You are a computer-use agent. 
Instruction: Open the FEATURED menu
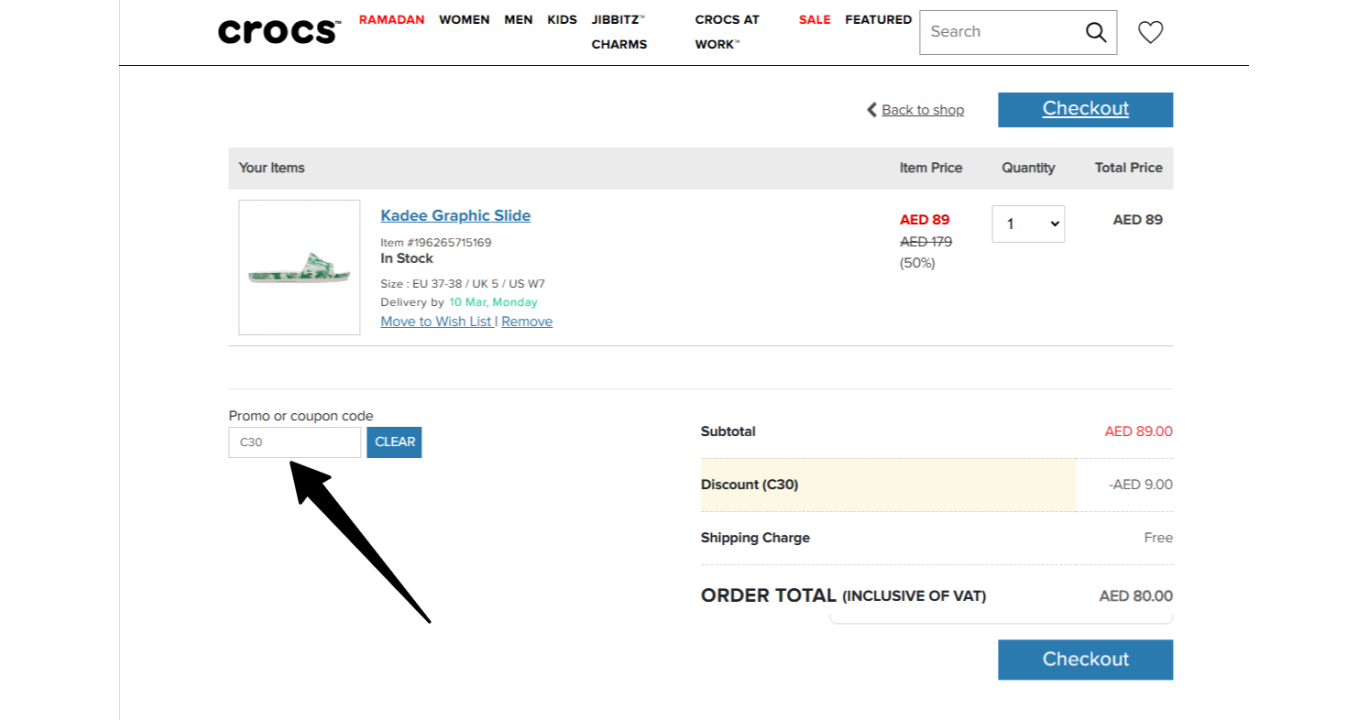coord(878,19)
